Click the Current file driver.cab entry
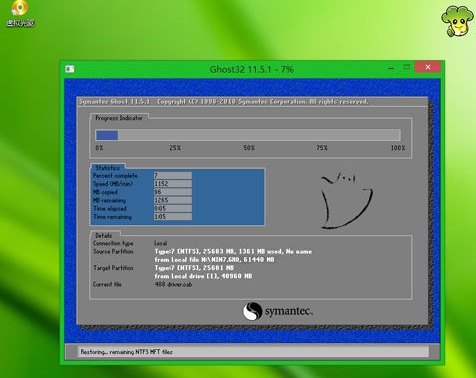The image size is (476, 378). (173, 284)
